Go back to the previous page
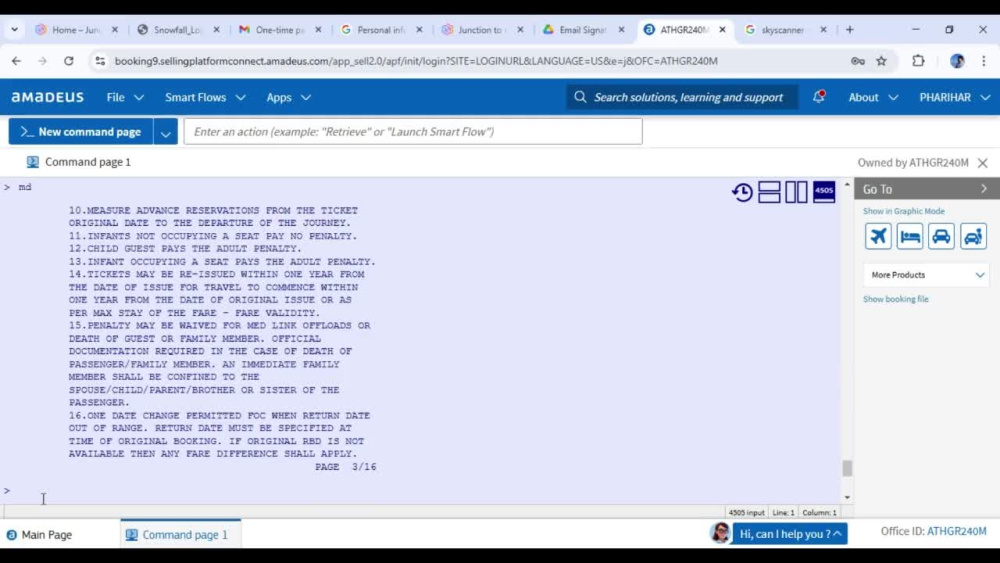Viewport: 1000px width, 563px height. [x=17, y=61]
